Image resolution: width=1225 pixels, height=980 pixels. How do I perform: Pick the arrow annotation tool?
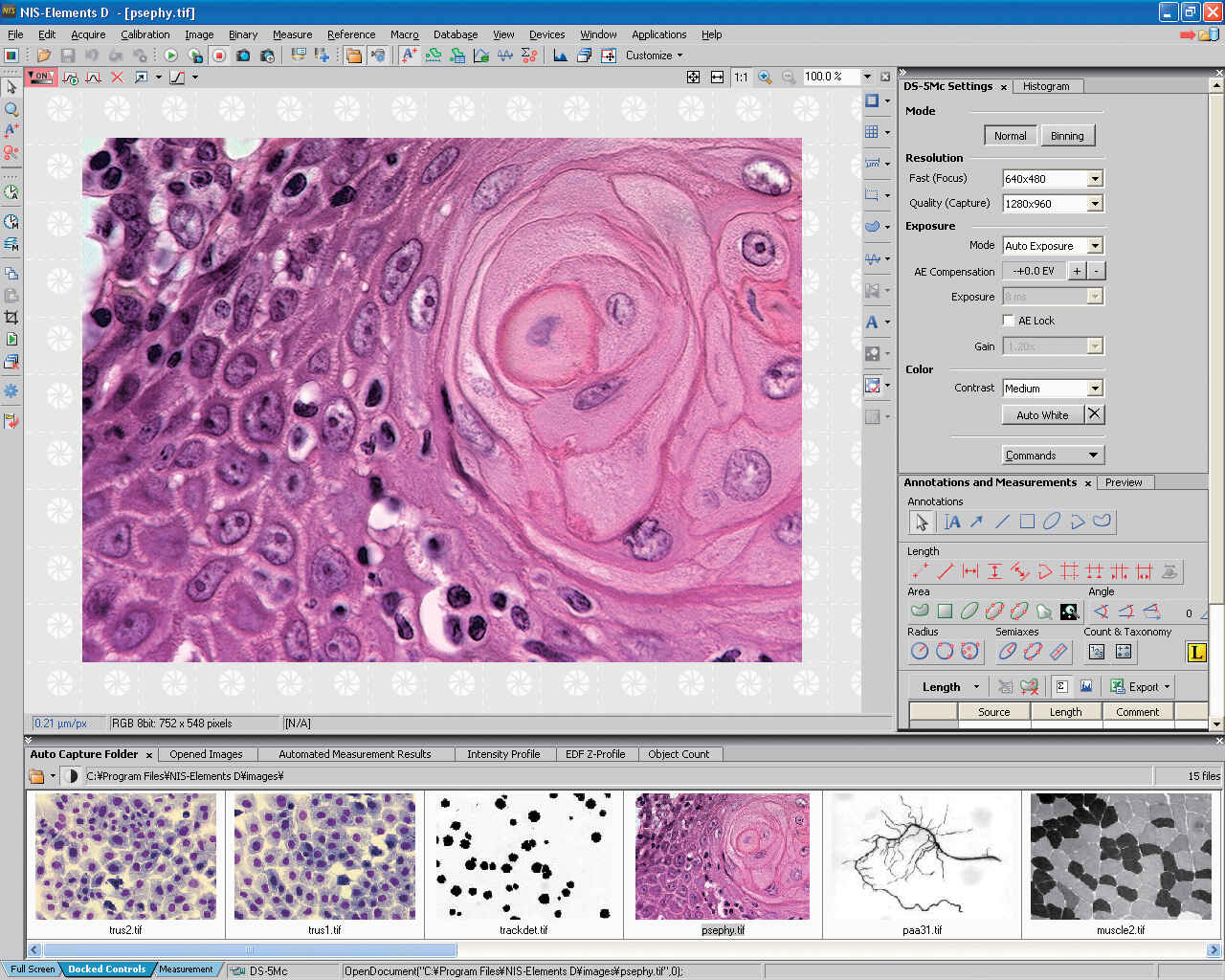point(976,522)
